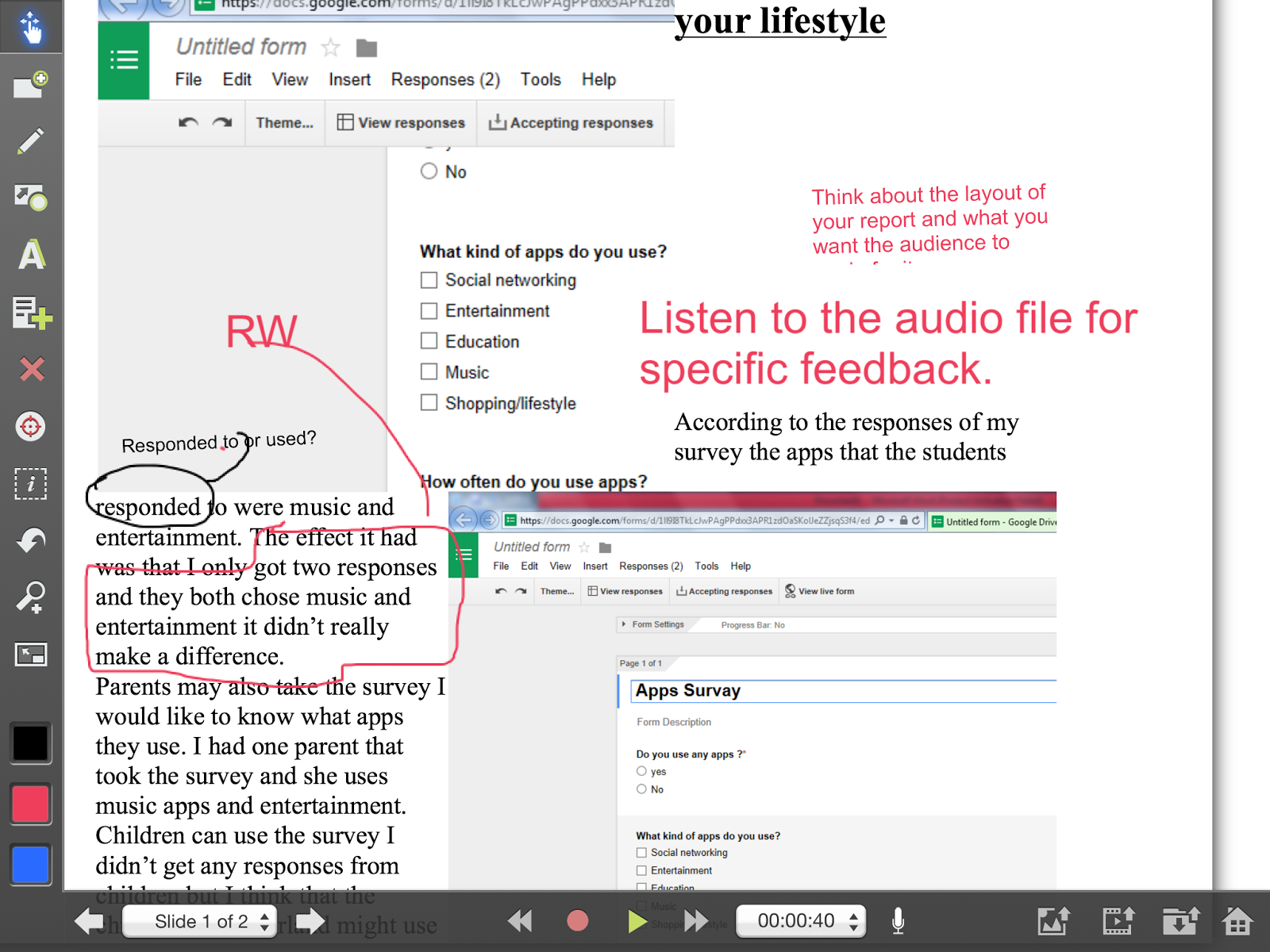Return to home screen icon

point(1237,921)
